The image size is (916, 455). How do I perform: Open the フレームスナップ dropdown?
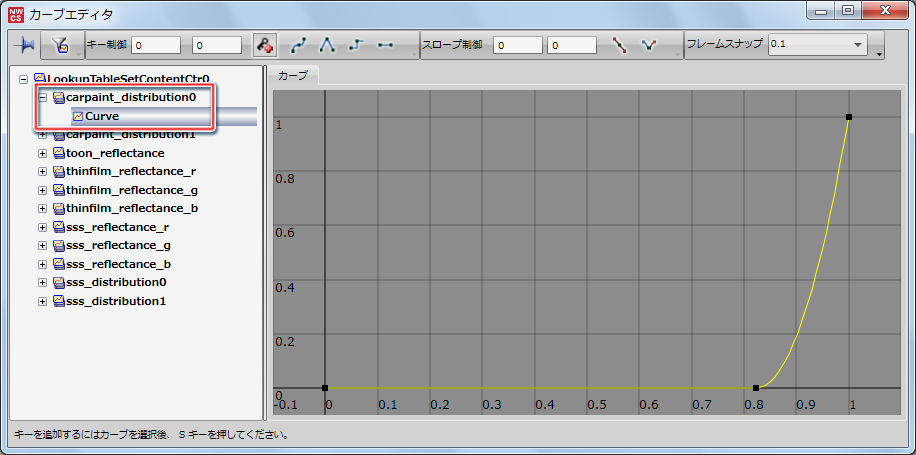857,45
